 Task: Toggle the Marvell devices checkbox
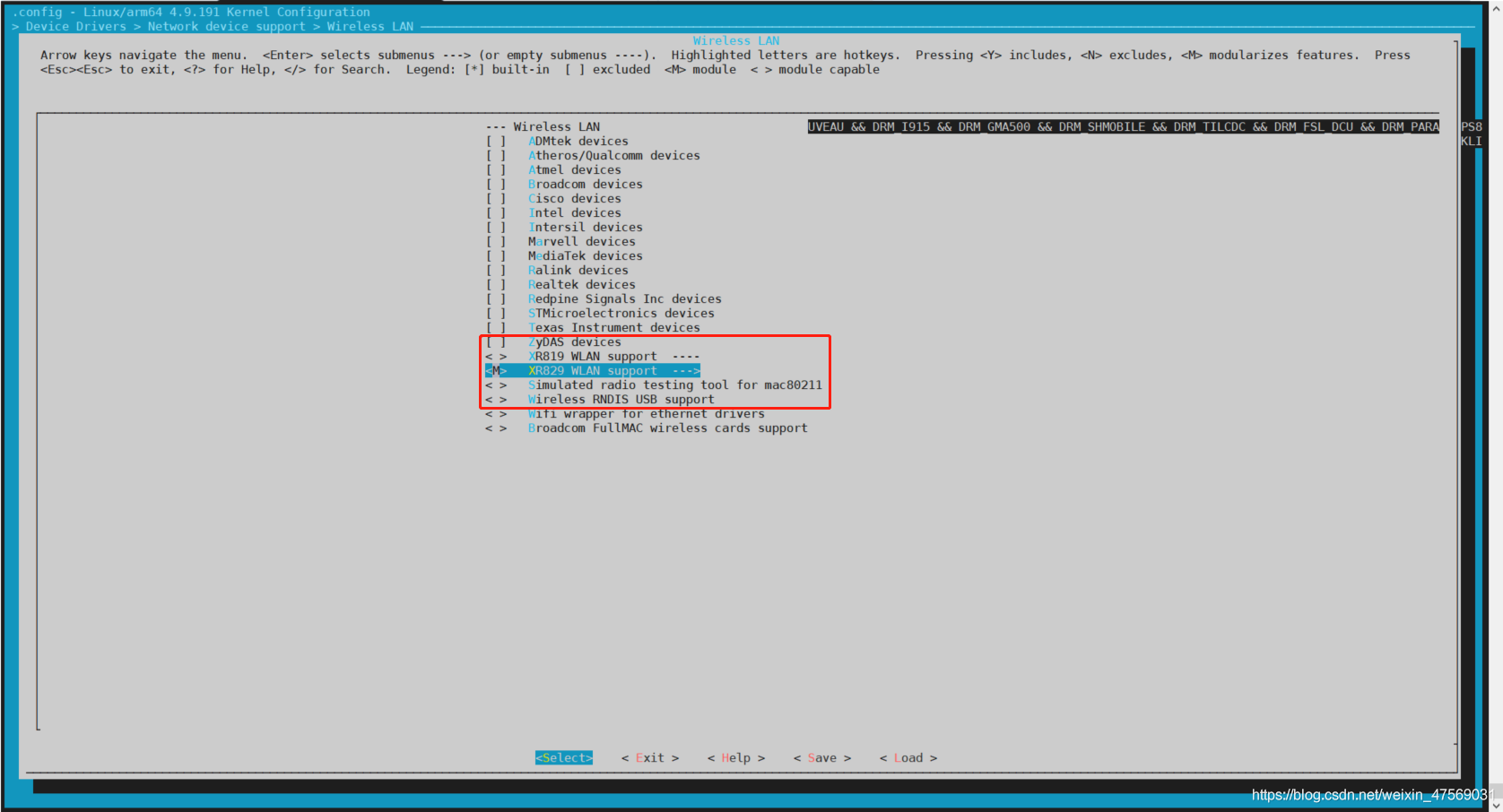496,242
